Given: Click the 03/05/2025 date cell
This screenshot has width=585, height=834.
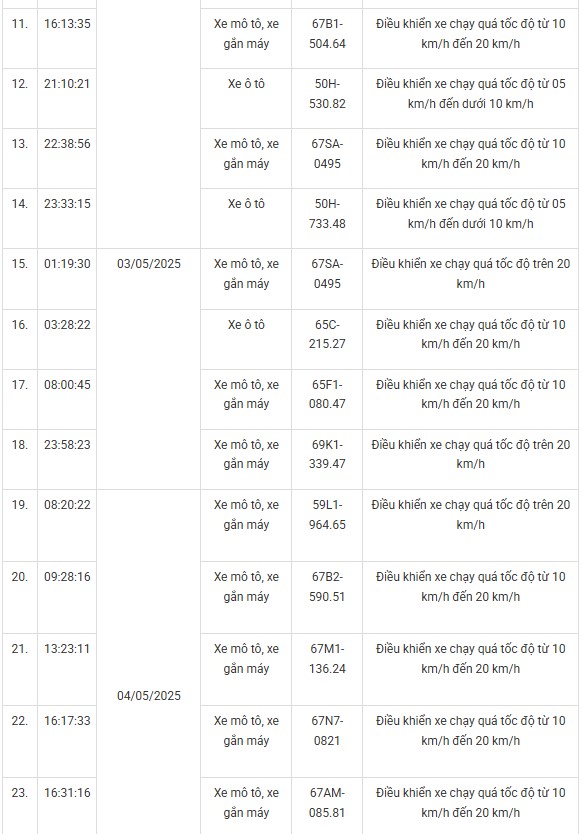Looking at the screenshot, I should 148,369.
